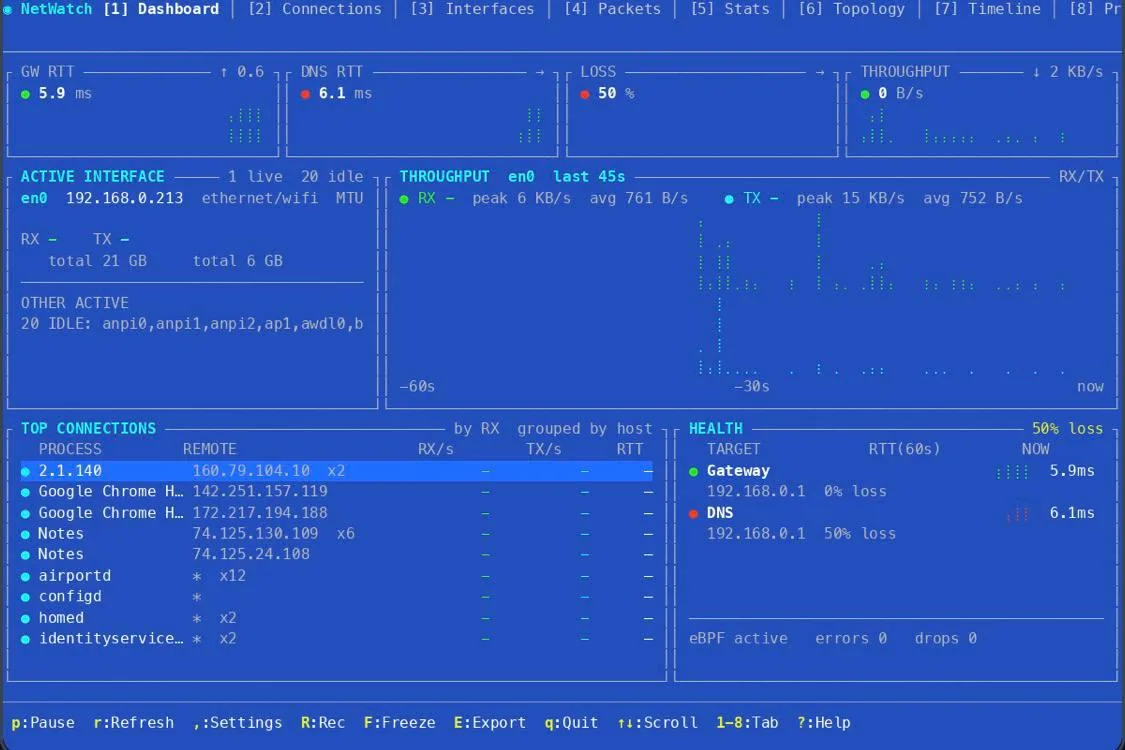Screen dimensions: 1125x750
Task: Click IP address 192.168.0.213
Action: click(x=124, y=198)
